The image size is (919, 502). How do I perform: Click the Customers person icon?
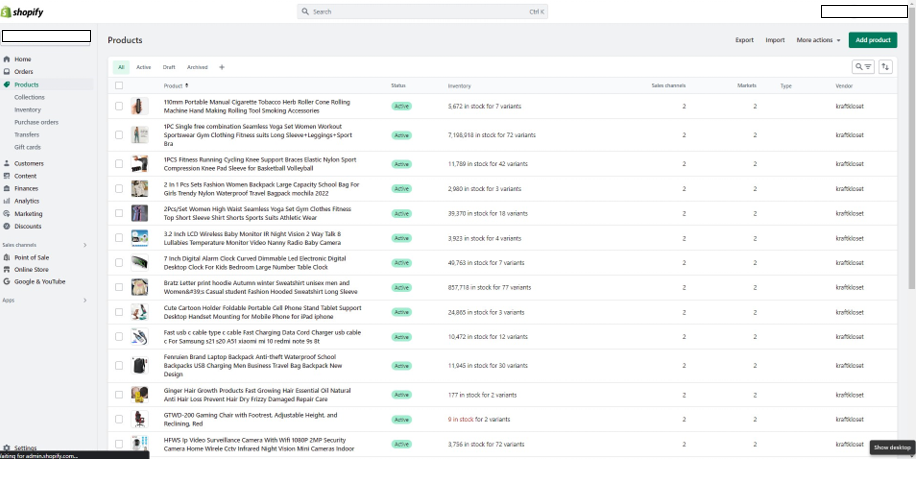pyautogui.click(x=7, y=163)
